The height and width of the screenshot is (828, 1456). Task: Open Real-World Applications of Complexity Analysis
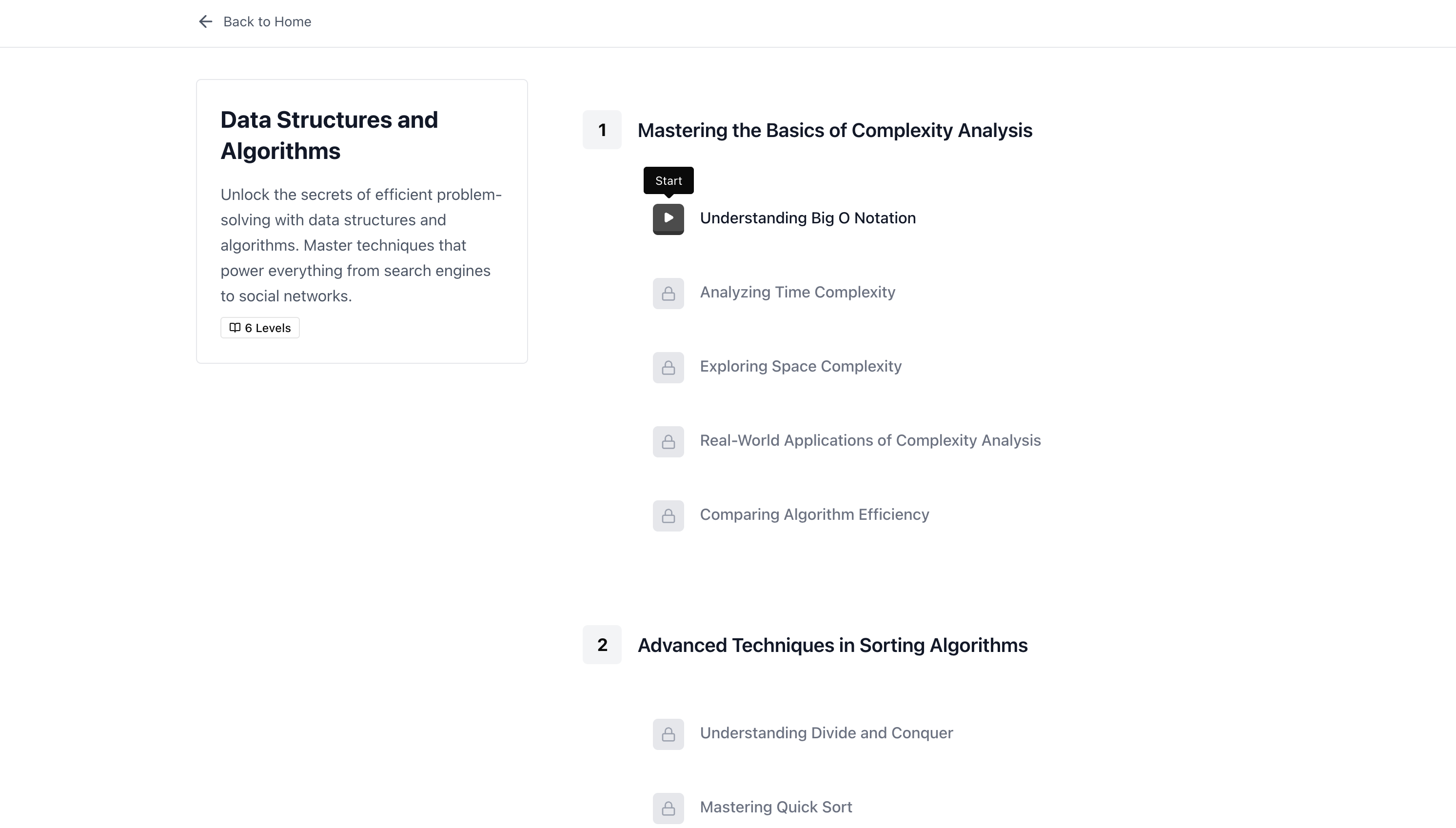pyautogui.click(x=870, y=441)
